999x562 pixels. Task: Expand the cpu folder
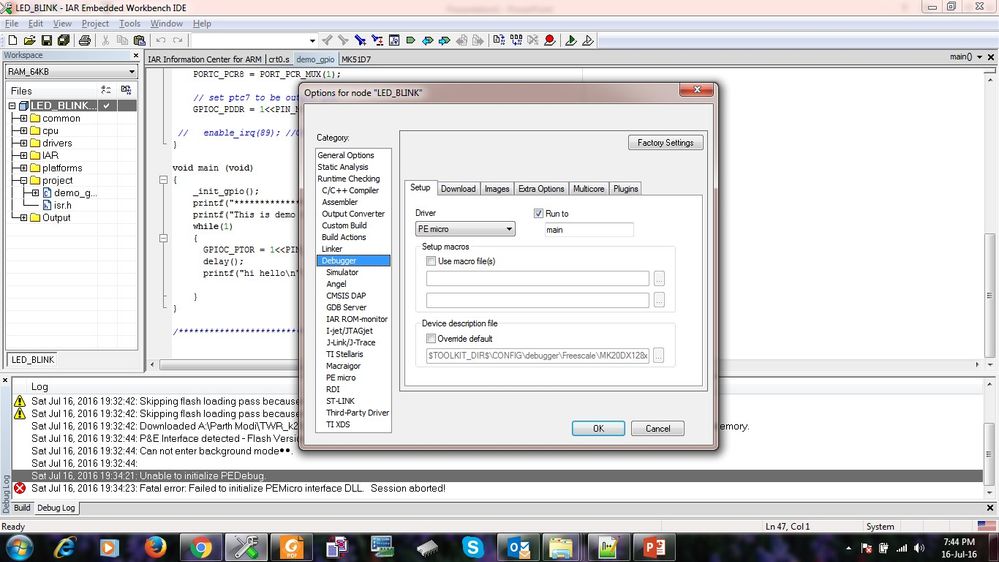[x=24, y=131]
